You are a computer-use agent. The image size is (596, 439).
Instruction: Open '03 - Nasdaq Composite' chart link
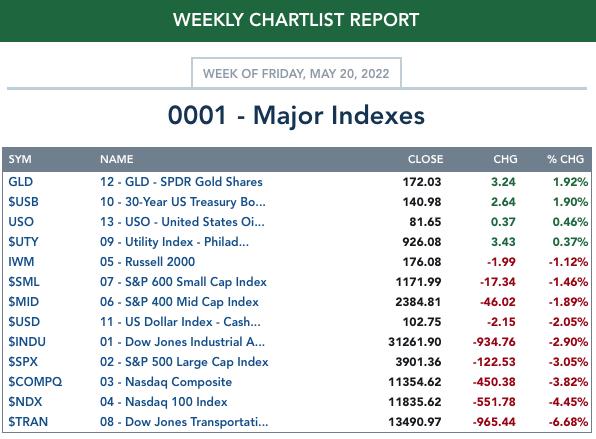166,382
